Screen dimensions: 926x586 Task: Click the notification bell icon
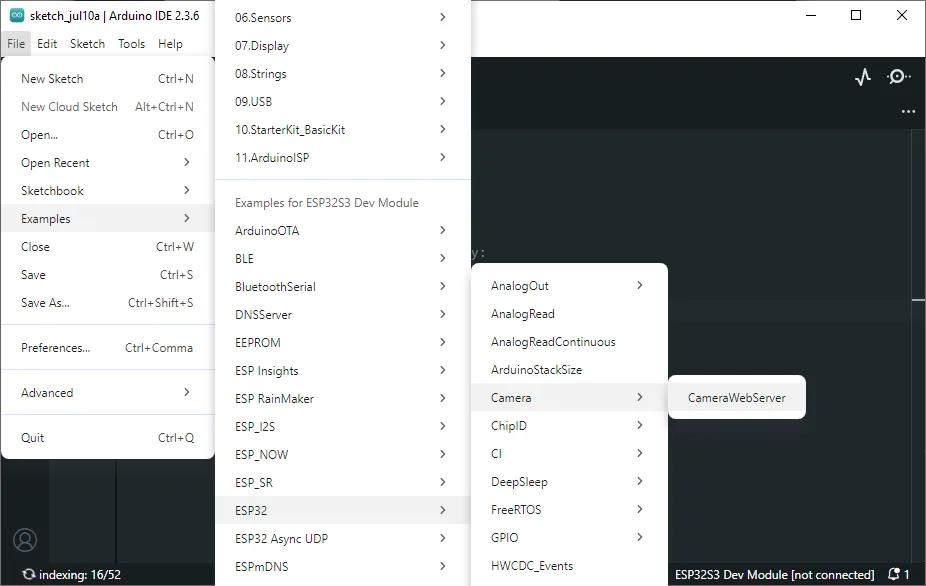[894, 574]
